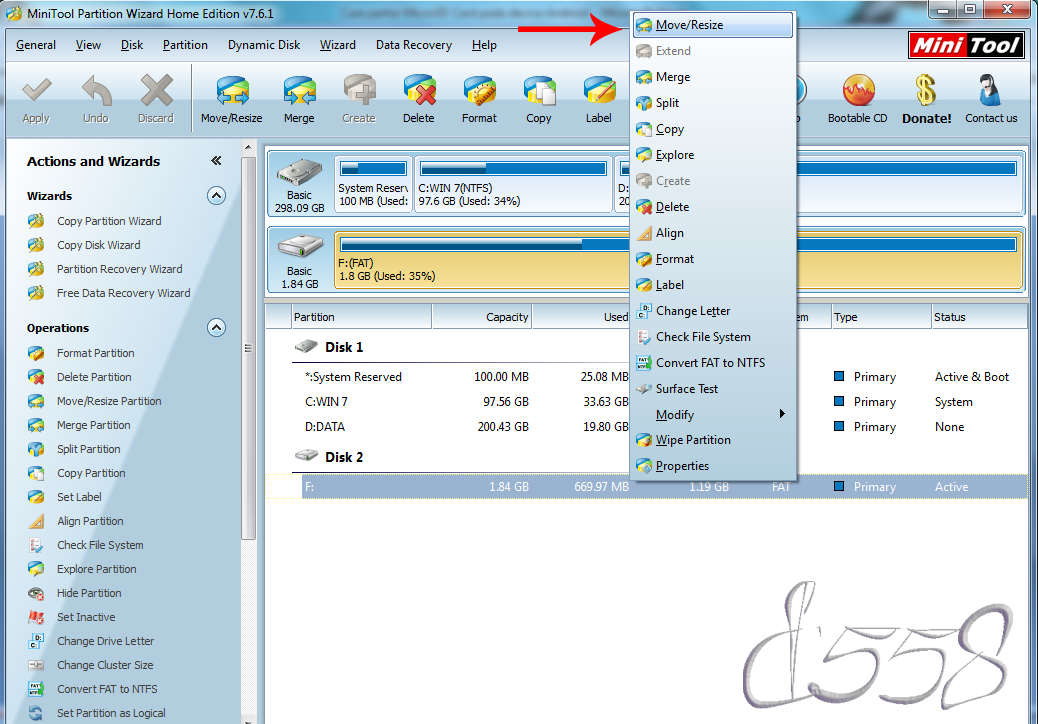Image resolution: width=1038 pixels, height=724 pixels.
Task: Open Free Data Recovery Wizard
Action: pyautogui.click(x=123, y=293)
